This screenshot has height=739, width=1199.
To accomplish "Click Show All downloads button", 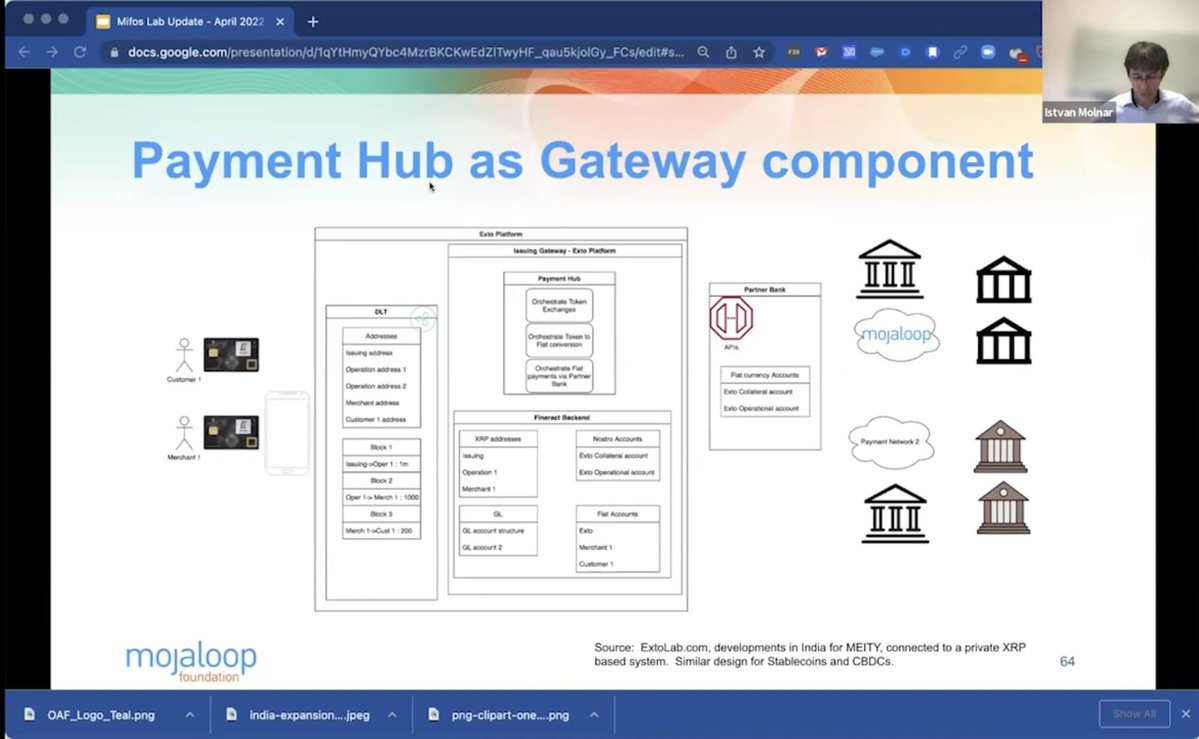I will click(1134, 714).
